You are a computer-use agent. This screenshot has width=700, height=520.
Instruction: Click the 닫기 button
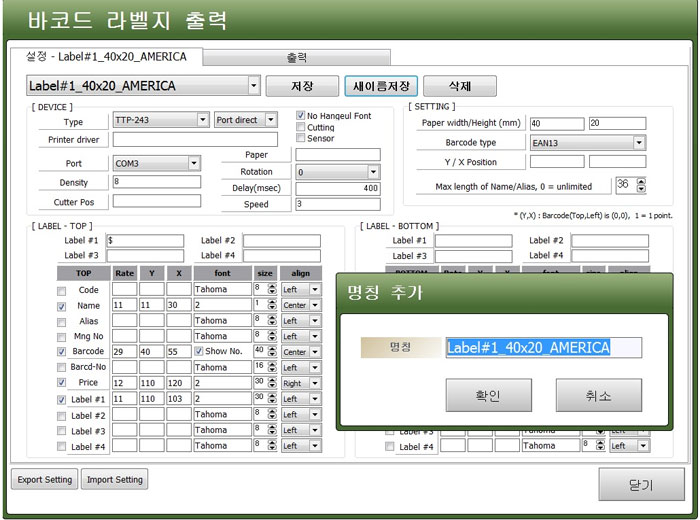[641, 484]
